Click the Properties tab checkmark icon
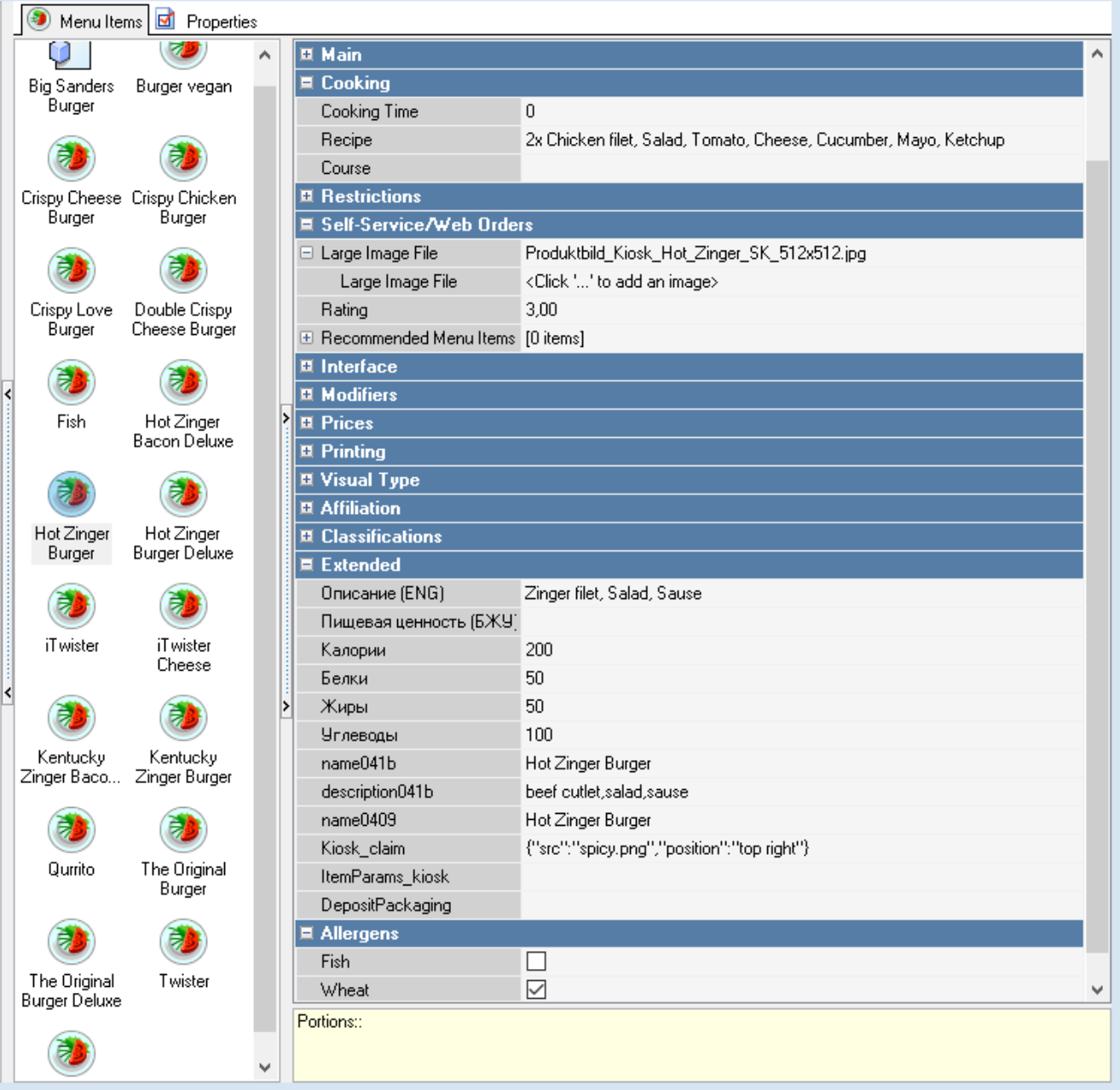 (x=166, y=19)
